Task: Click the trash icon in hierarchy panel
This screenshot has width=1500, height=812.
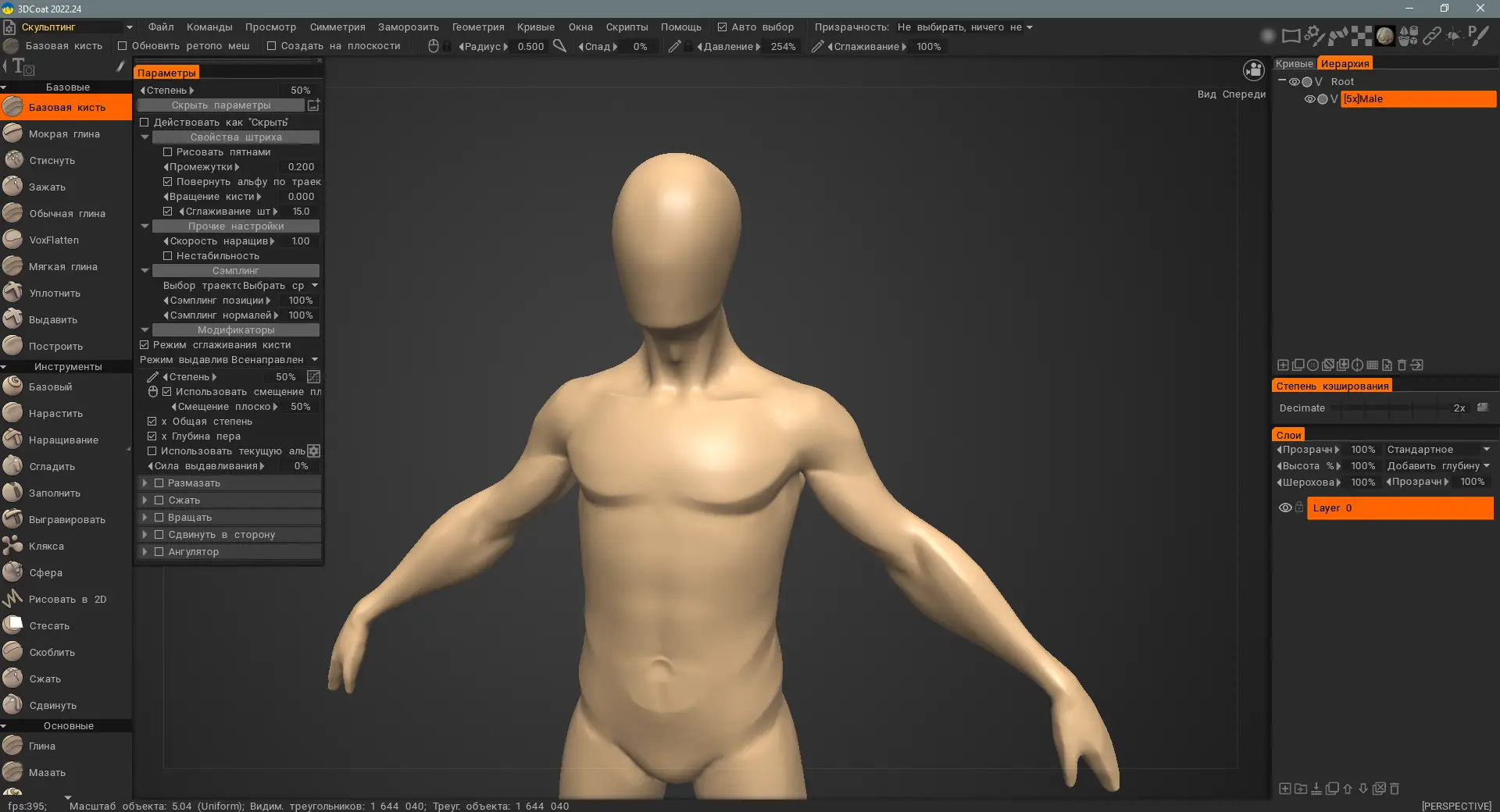Action: [x=1402, y=365]
